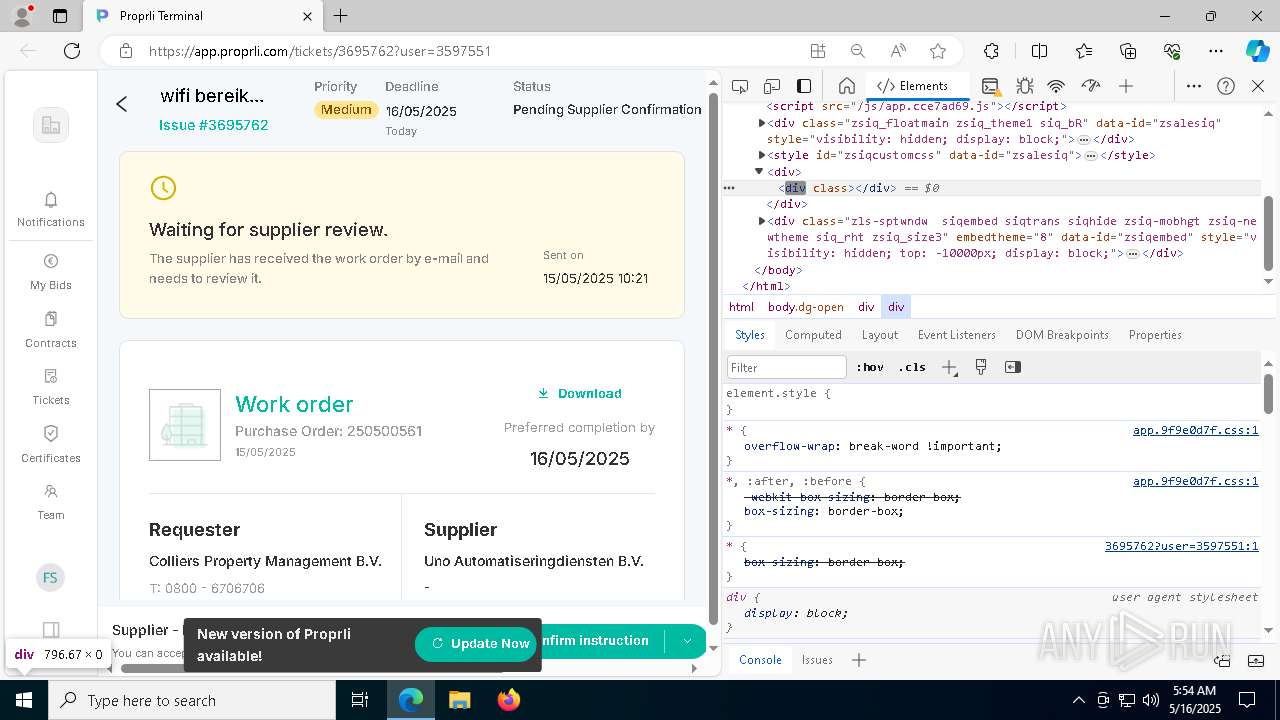Select the Issues drawer tab
This screenshot has height=720, width=1280.
point(817,660)
